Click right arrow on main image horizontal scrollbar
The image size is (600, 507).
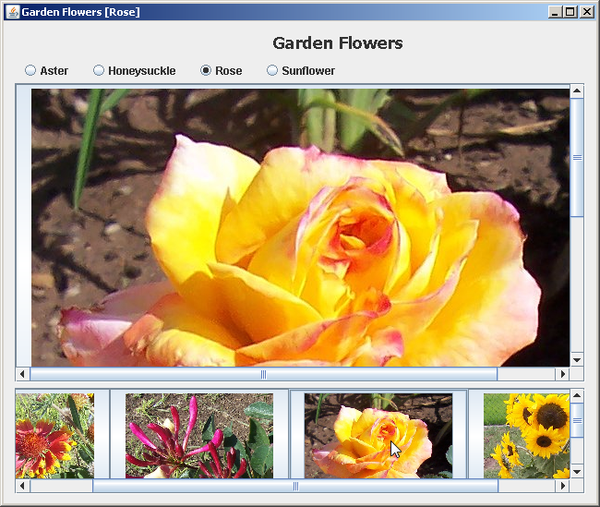pyautogui.click(x=561, y=374)
